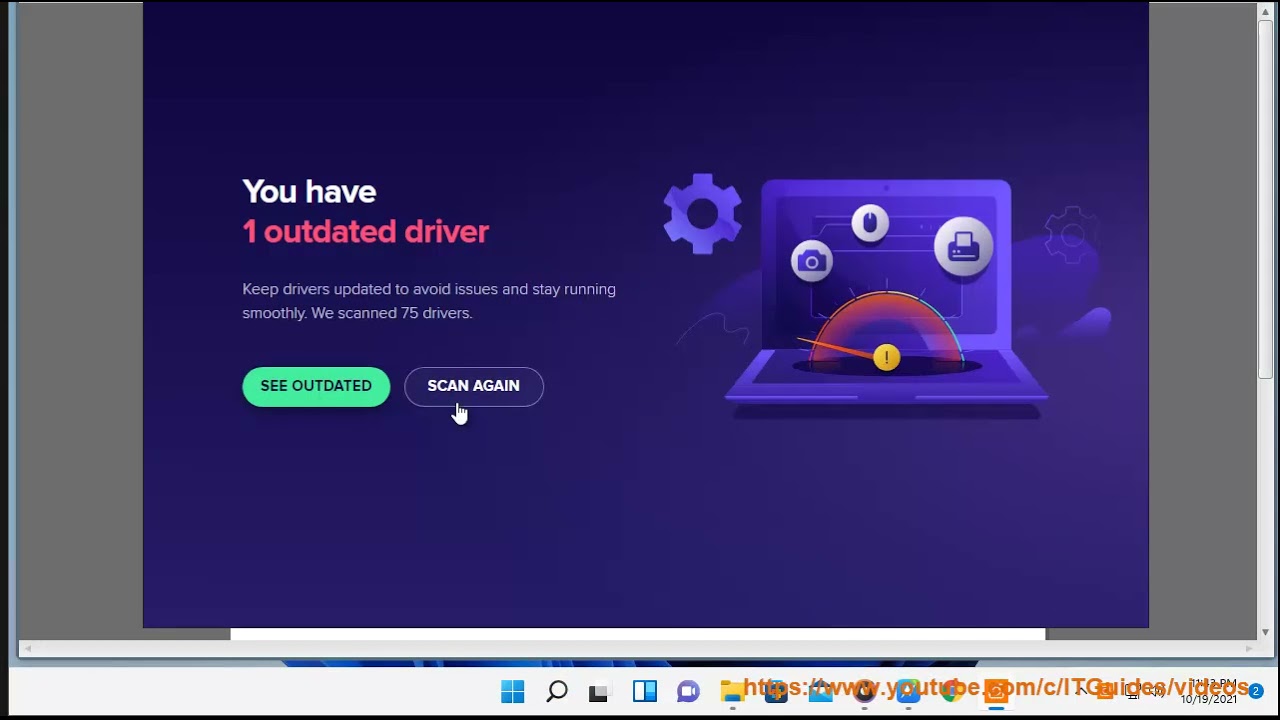Open Task View on the taskbar
This screenshot has width=1280, height=720.
click(599, 691)
